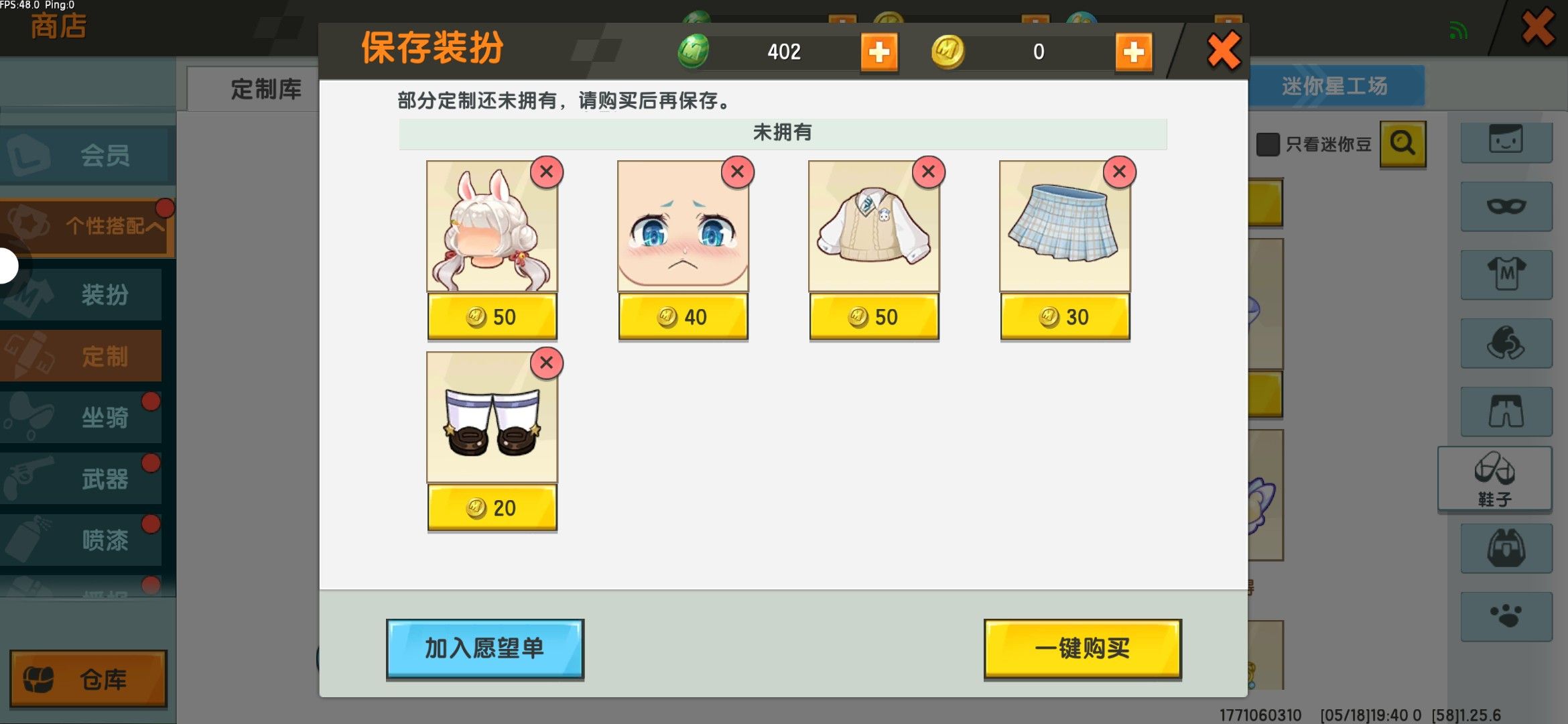Viewport: 1568px width, 724px height.
Task: Remove the shoes and socks item
Action: coord(546,363)
